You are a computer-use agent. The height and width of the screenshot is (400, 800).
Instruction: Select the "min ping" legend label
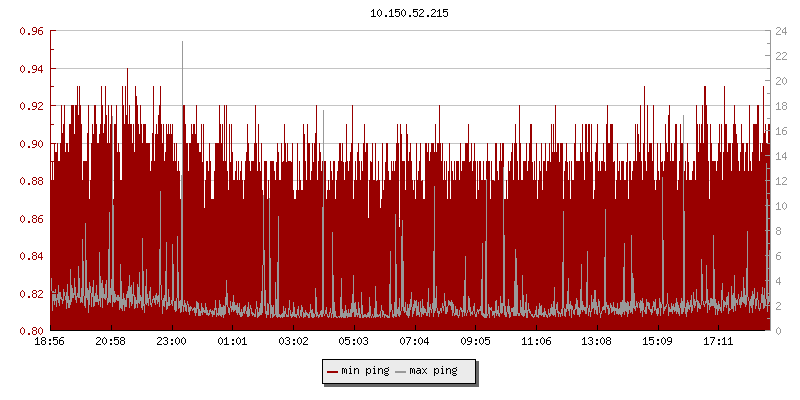[365, 371]
